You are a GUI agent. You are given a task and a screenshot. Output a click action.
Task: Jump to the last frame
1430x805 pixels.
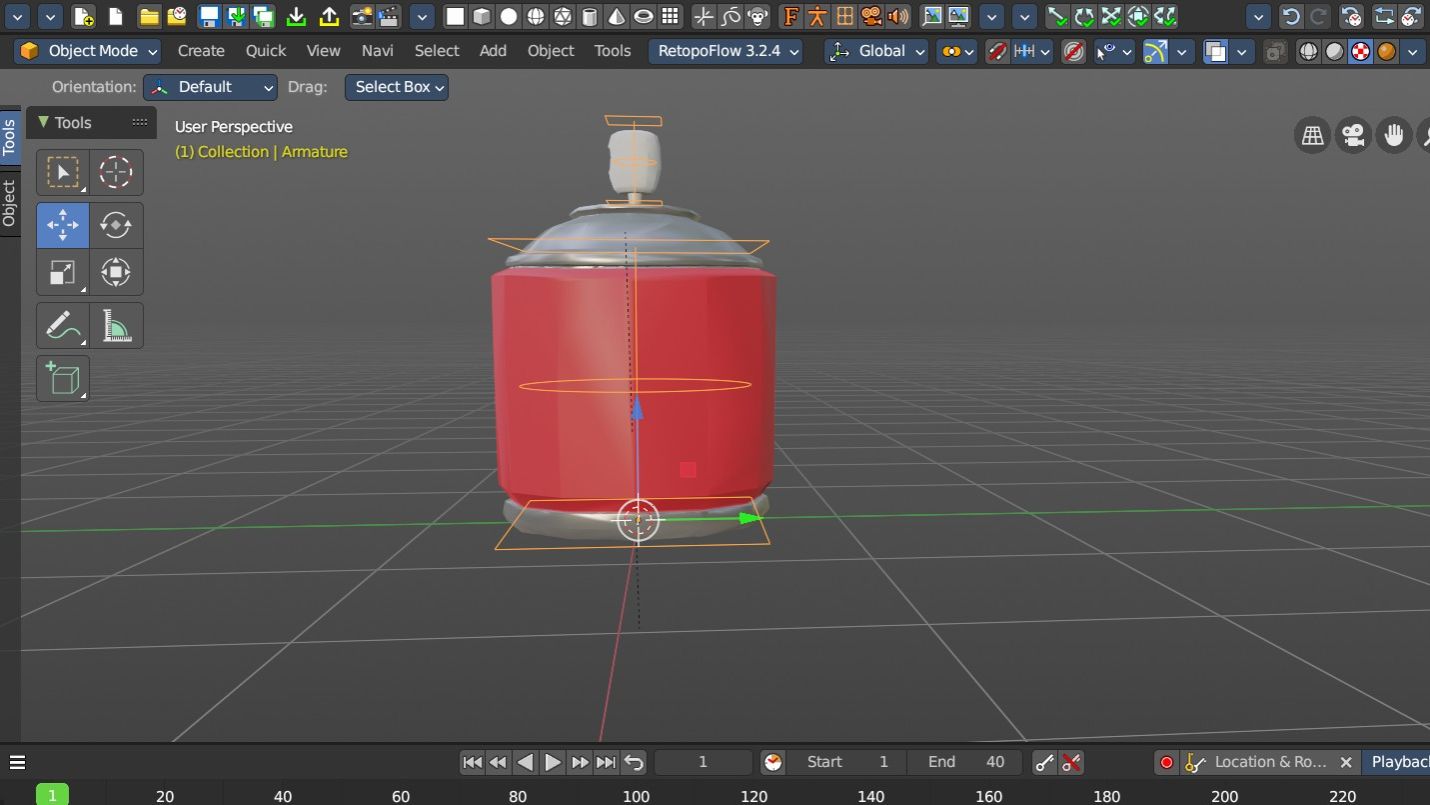coord(605,763)
